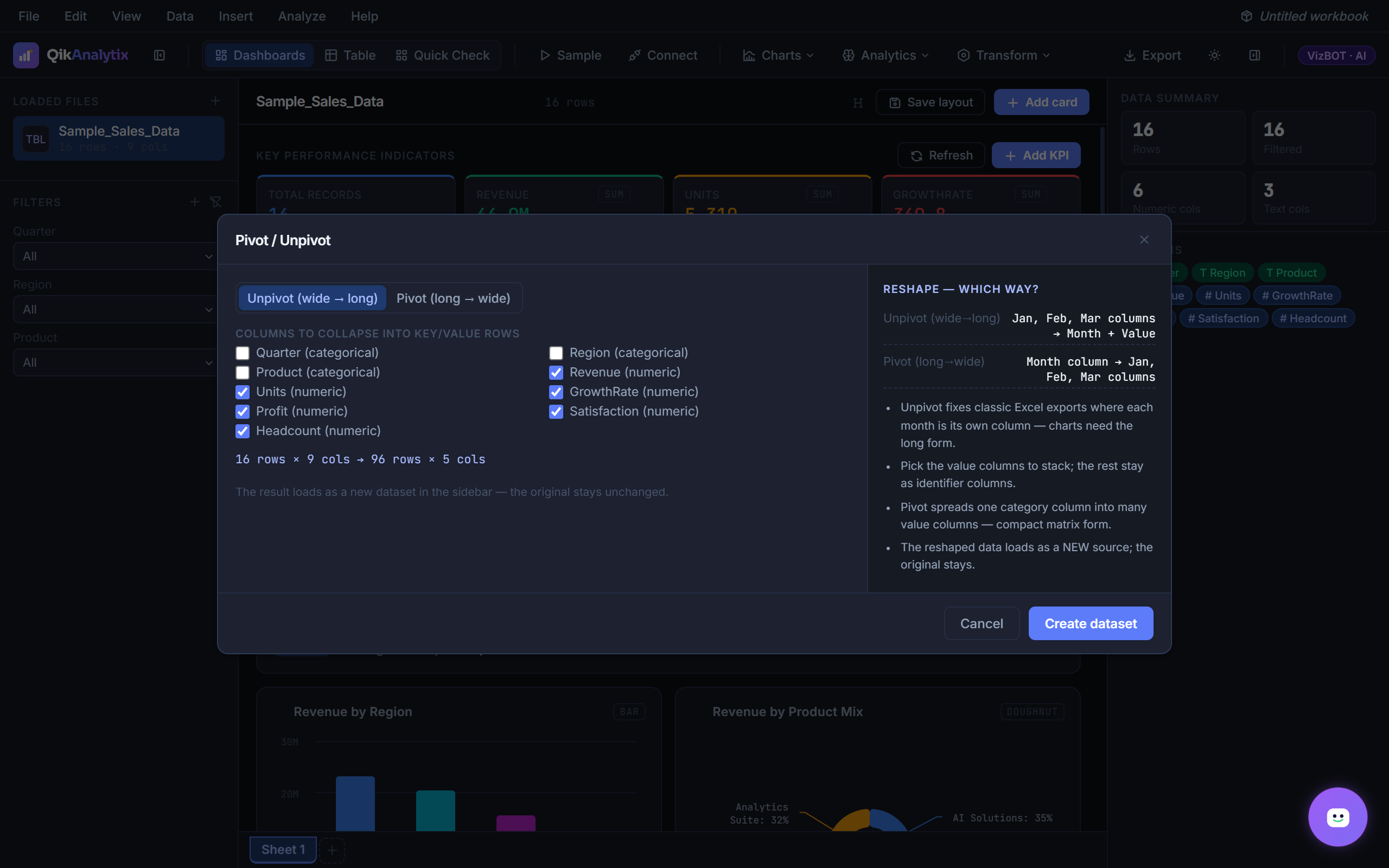Viewport: 1389px width, 868px height.
Task: Check the Quarter (categorical) checkbox
Action: (242, 353)
